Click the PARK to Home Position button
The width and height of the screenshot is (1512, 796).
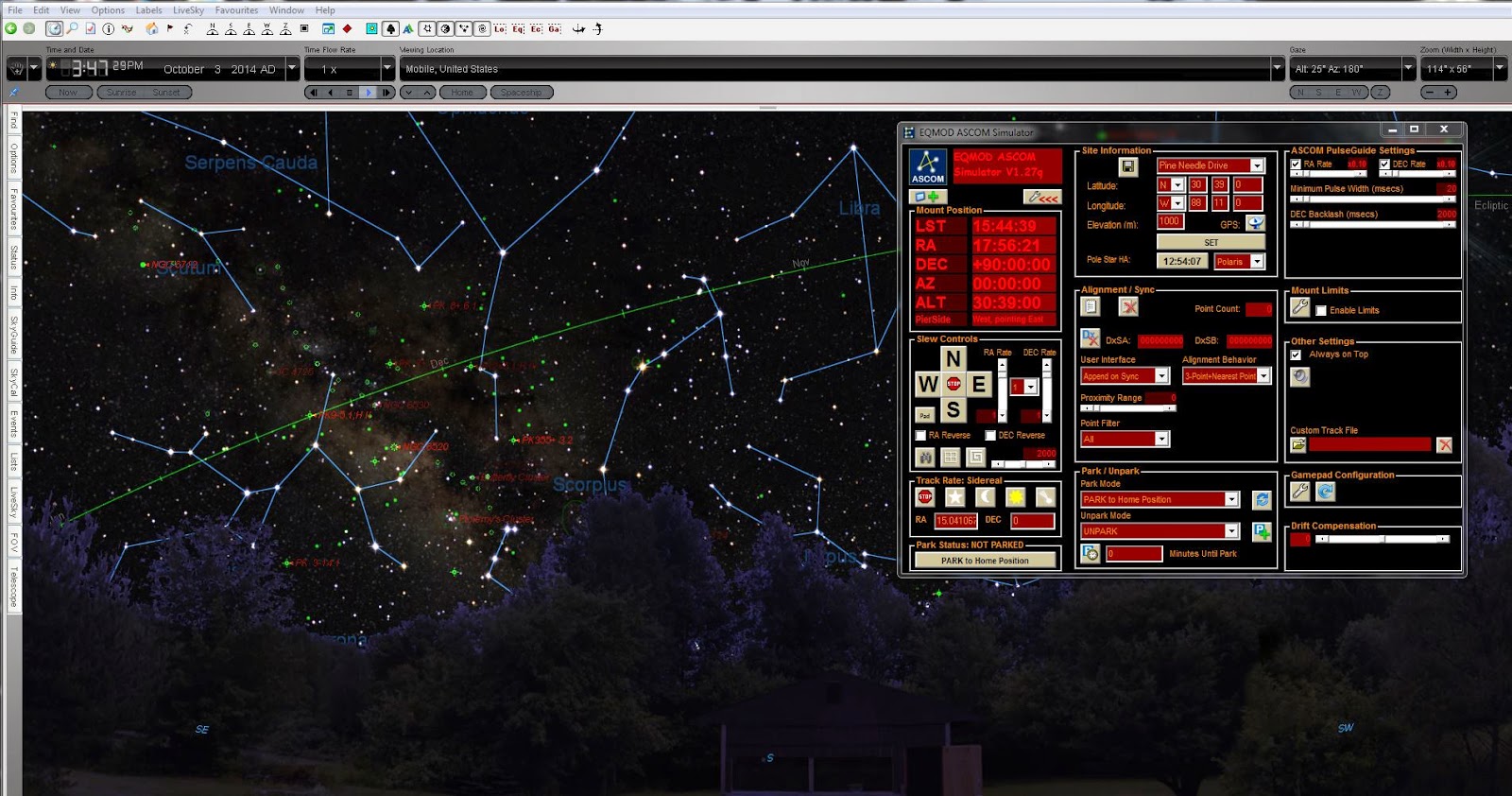(x=985, y=561)
